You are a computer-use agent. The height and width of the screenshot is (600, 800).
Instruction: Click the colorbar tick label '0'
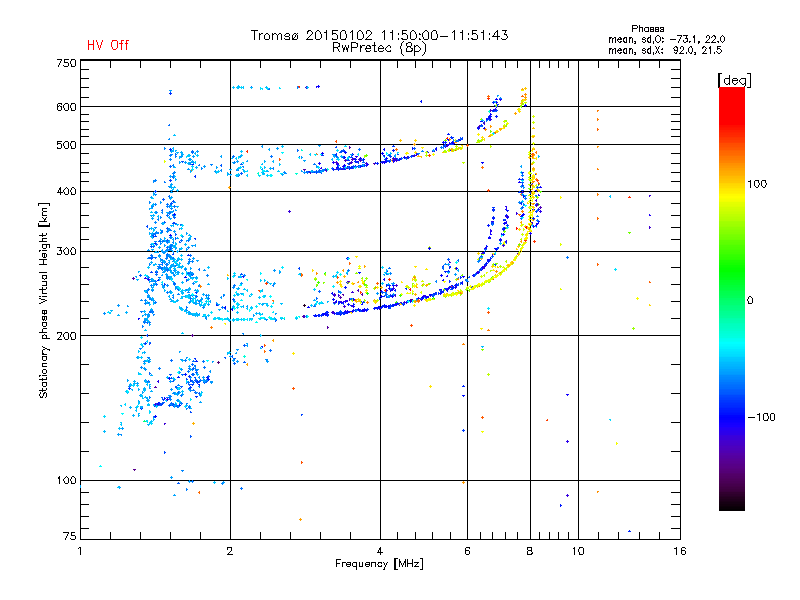pyautogui.click(x=750, y=301)
